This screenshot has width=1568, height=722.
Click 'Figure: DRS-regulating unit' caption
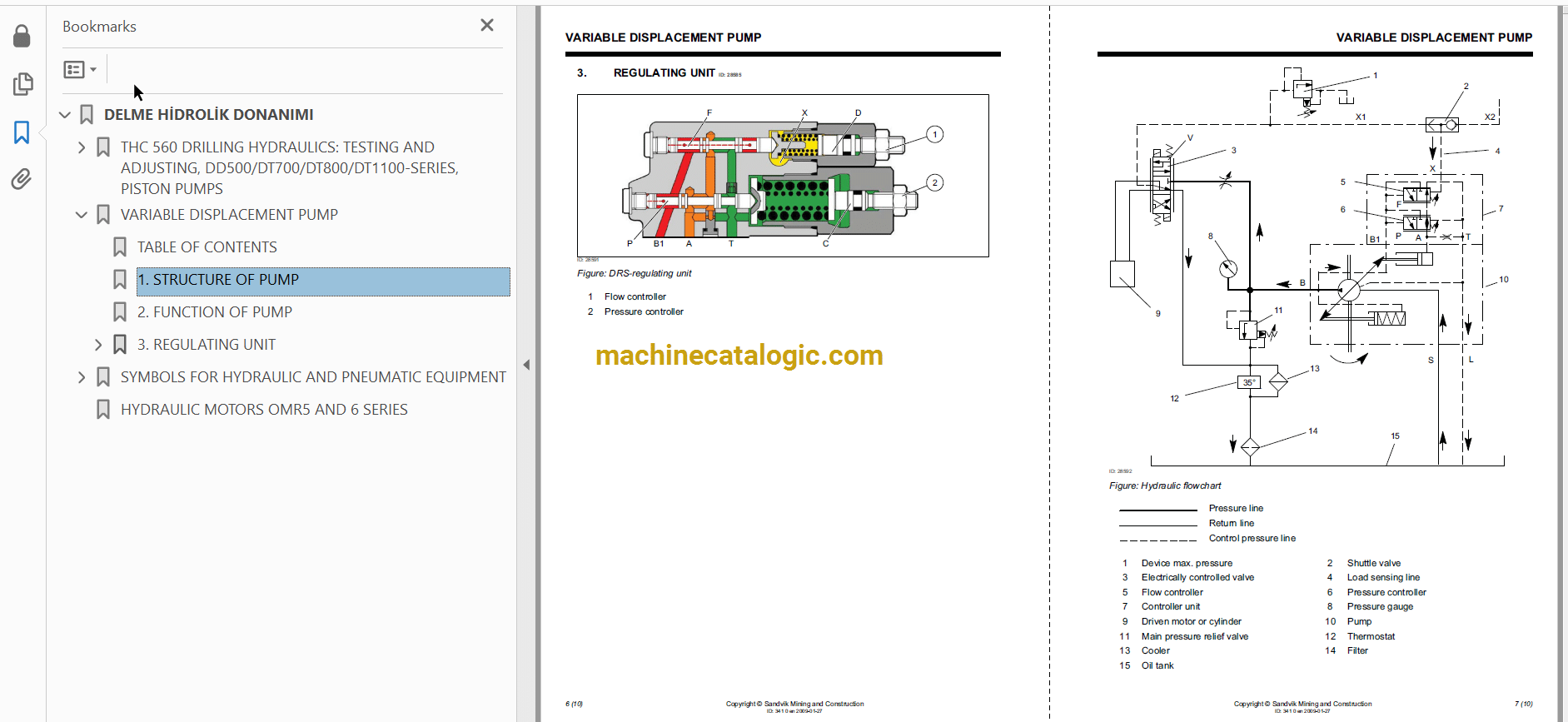(x=635, y=273)
